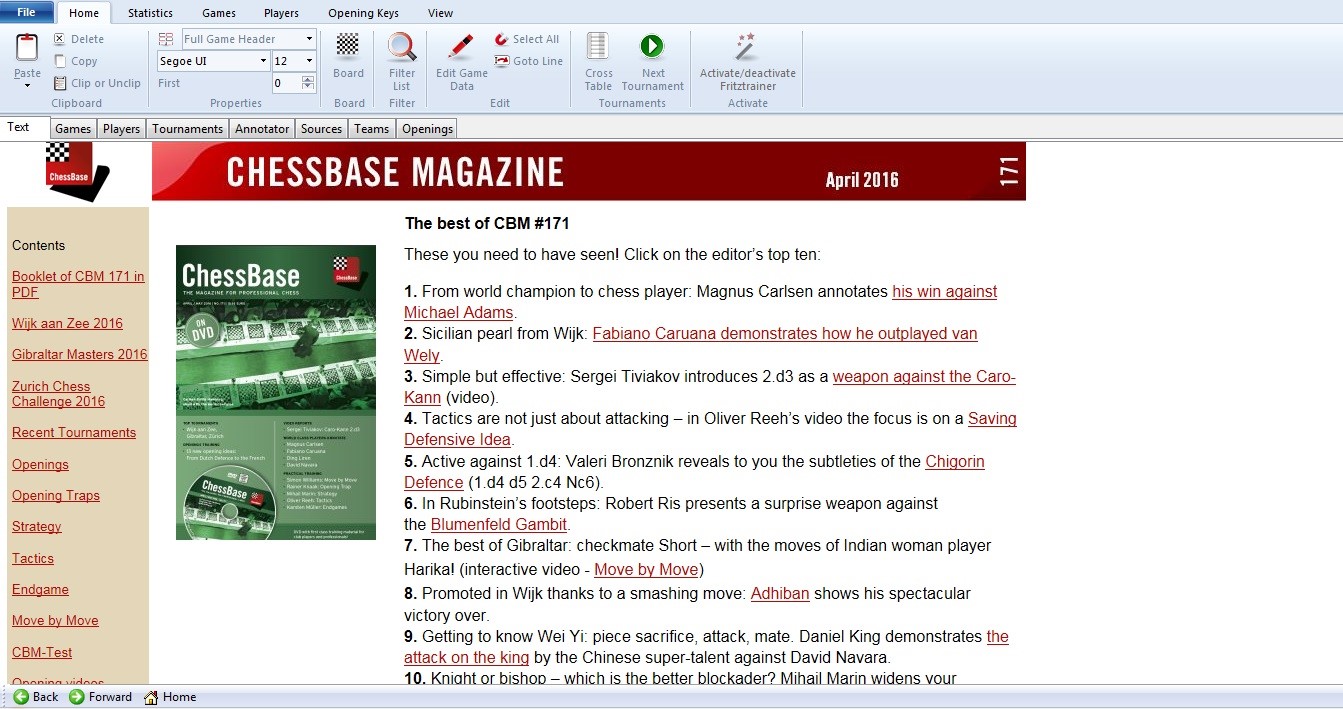Click the ChessBase magazine cover thumbnail

pyautogui.click(x=276, y=392)
